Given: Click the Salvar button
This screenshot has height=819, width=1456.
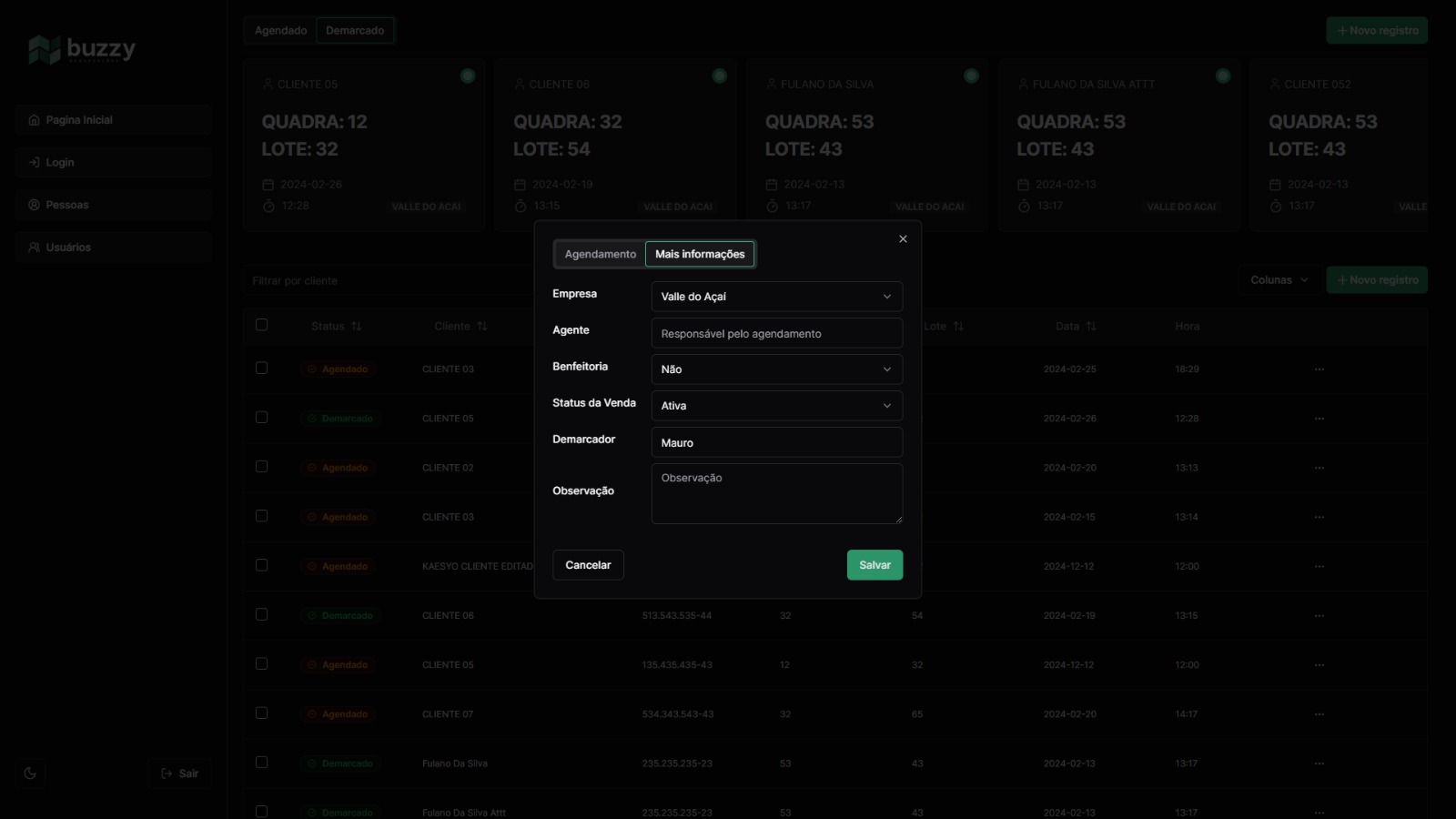Looking at the screenshot, I should click(875, 565).
